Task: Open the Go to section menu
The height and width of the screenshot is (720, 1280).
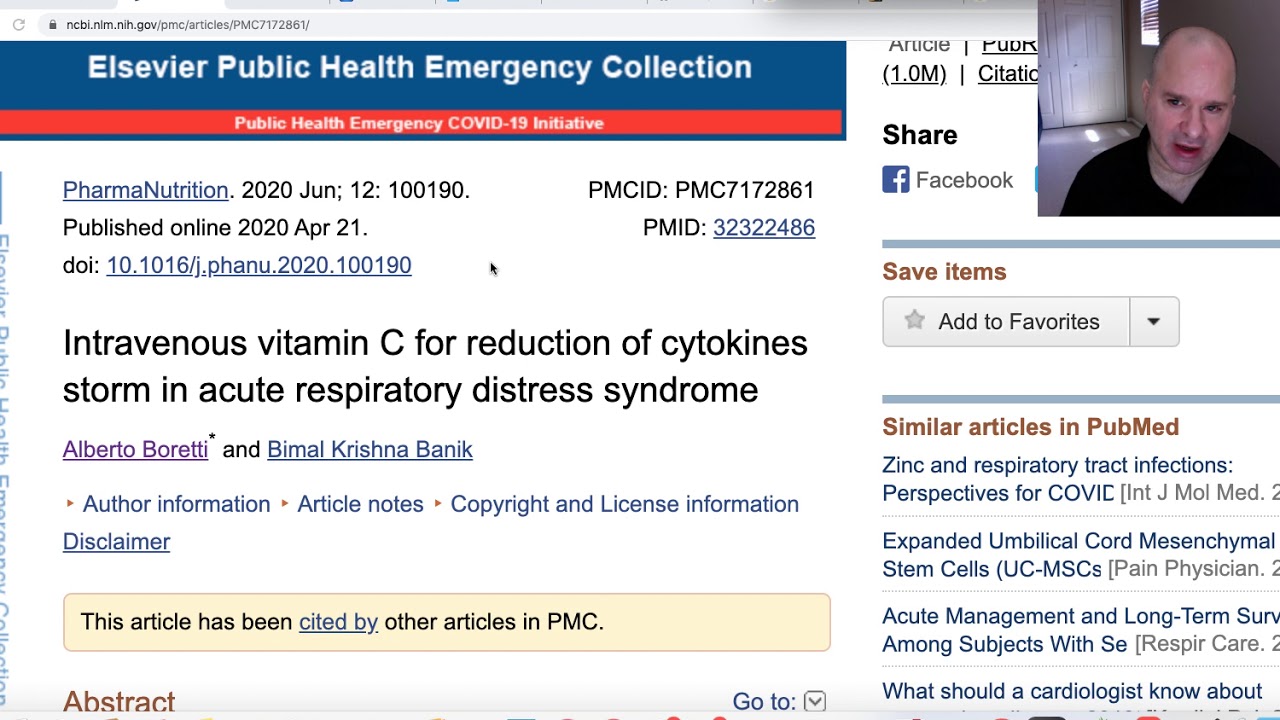Action: tap(815, 702)
